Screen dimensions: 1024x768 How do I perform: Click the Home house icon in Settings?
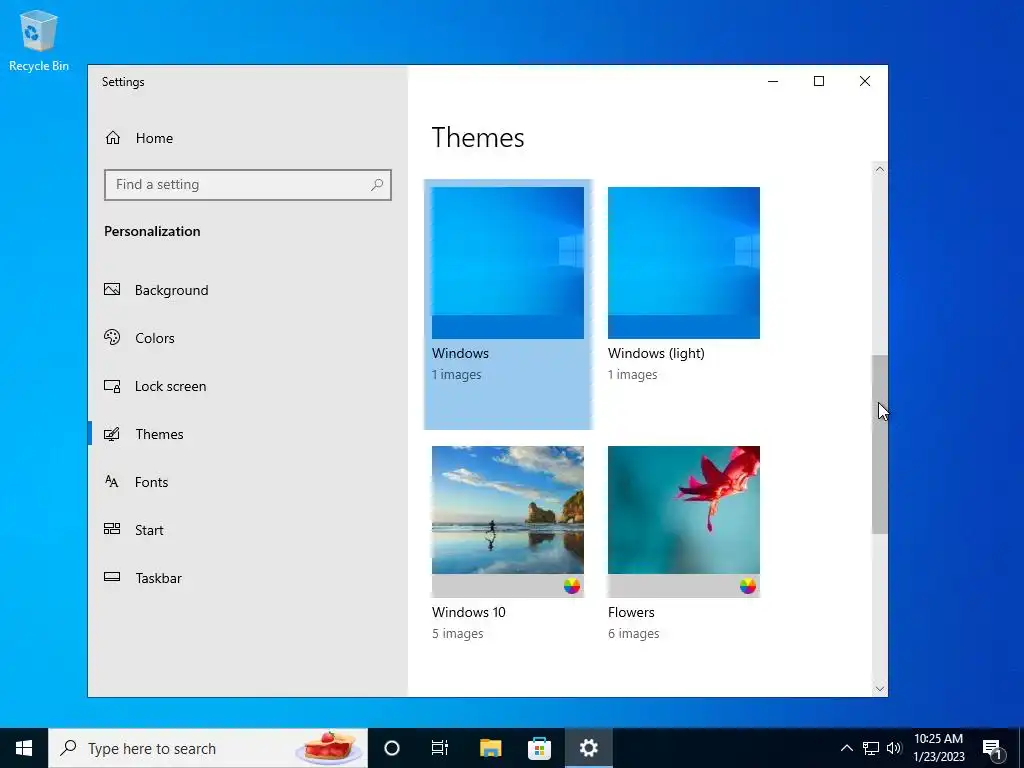(113, 138)
